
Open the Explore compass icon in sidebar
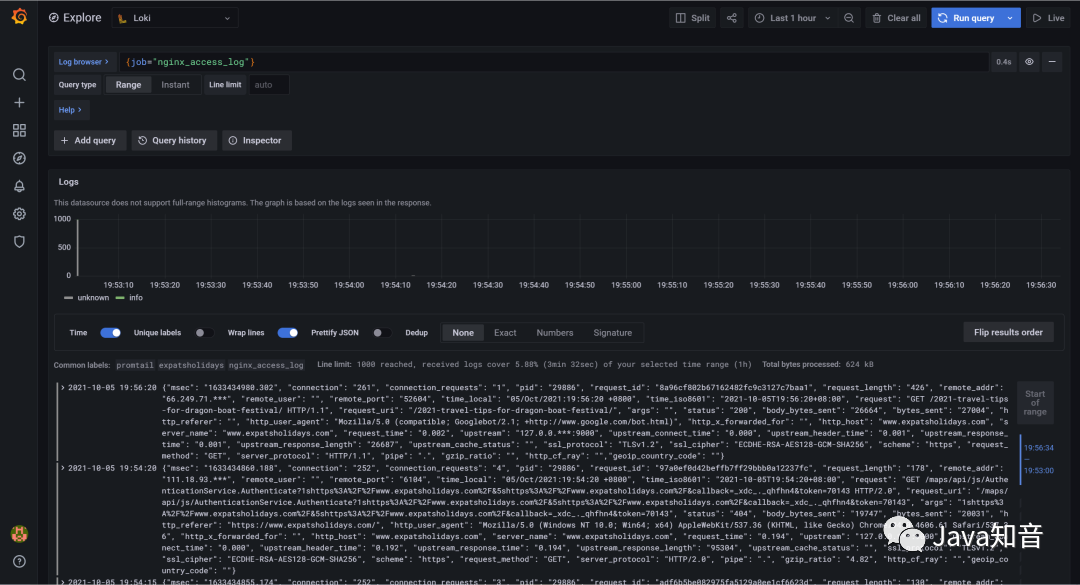[19, 158]
